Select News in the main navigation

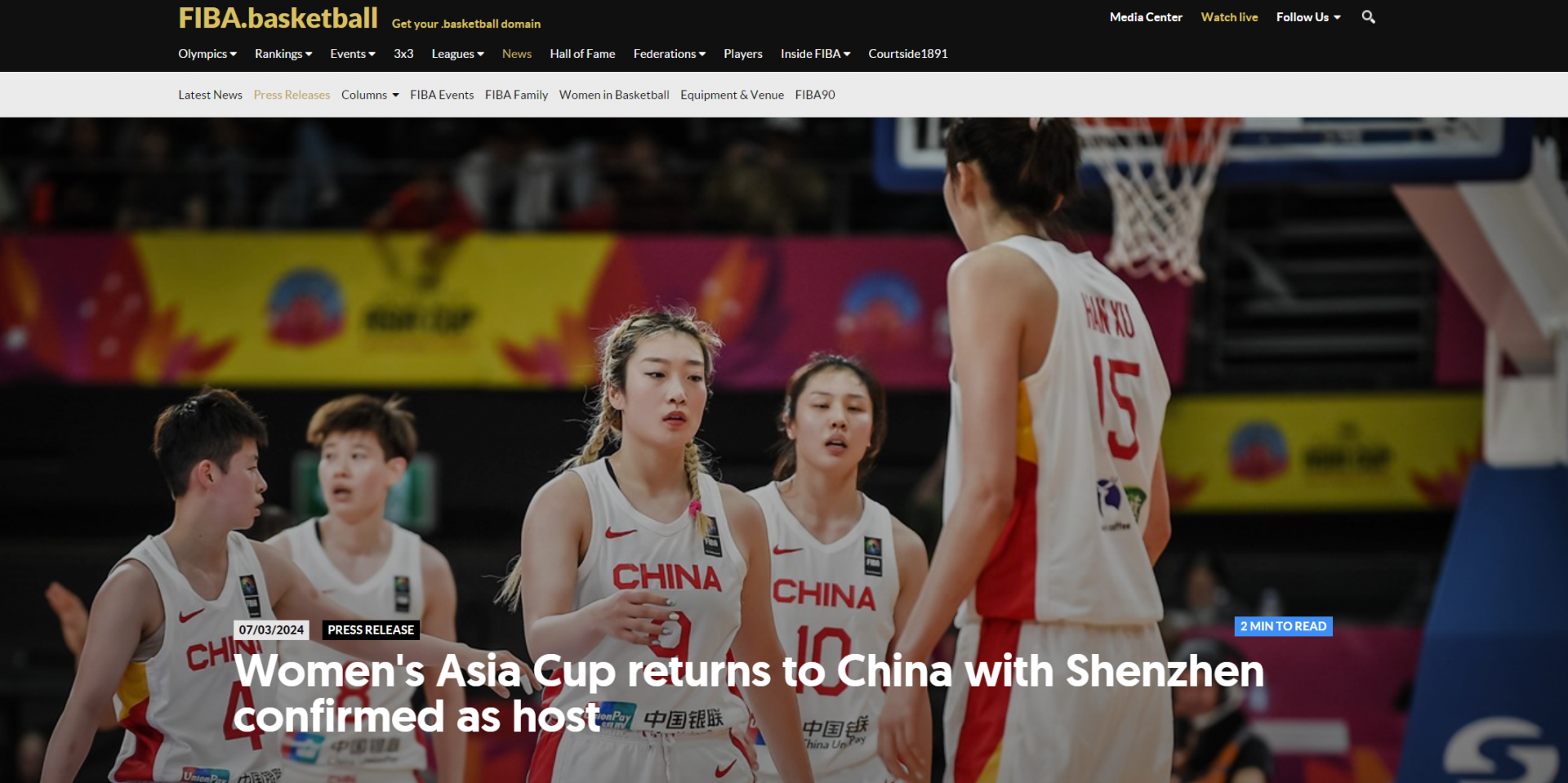(517, 54)
